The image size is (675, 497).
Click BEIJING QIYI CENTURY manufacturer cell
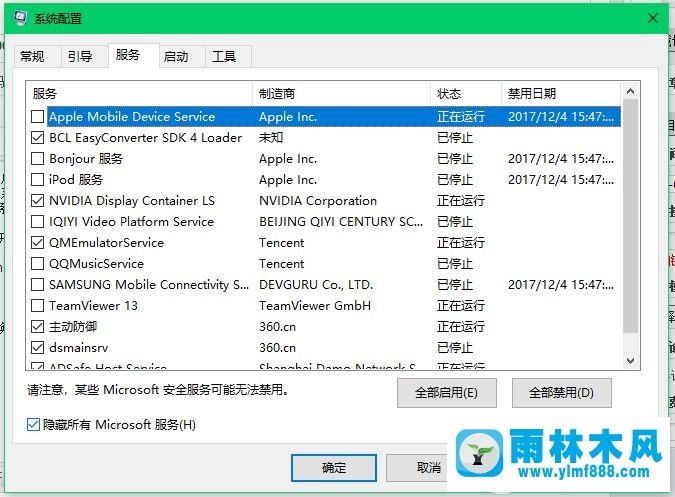tap(341, 222)
